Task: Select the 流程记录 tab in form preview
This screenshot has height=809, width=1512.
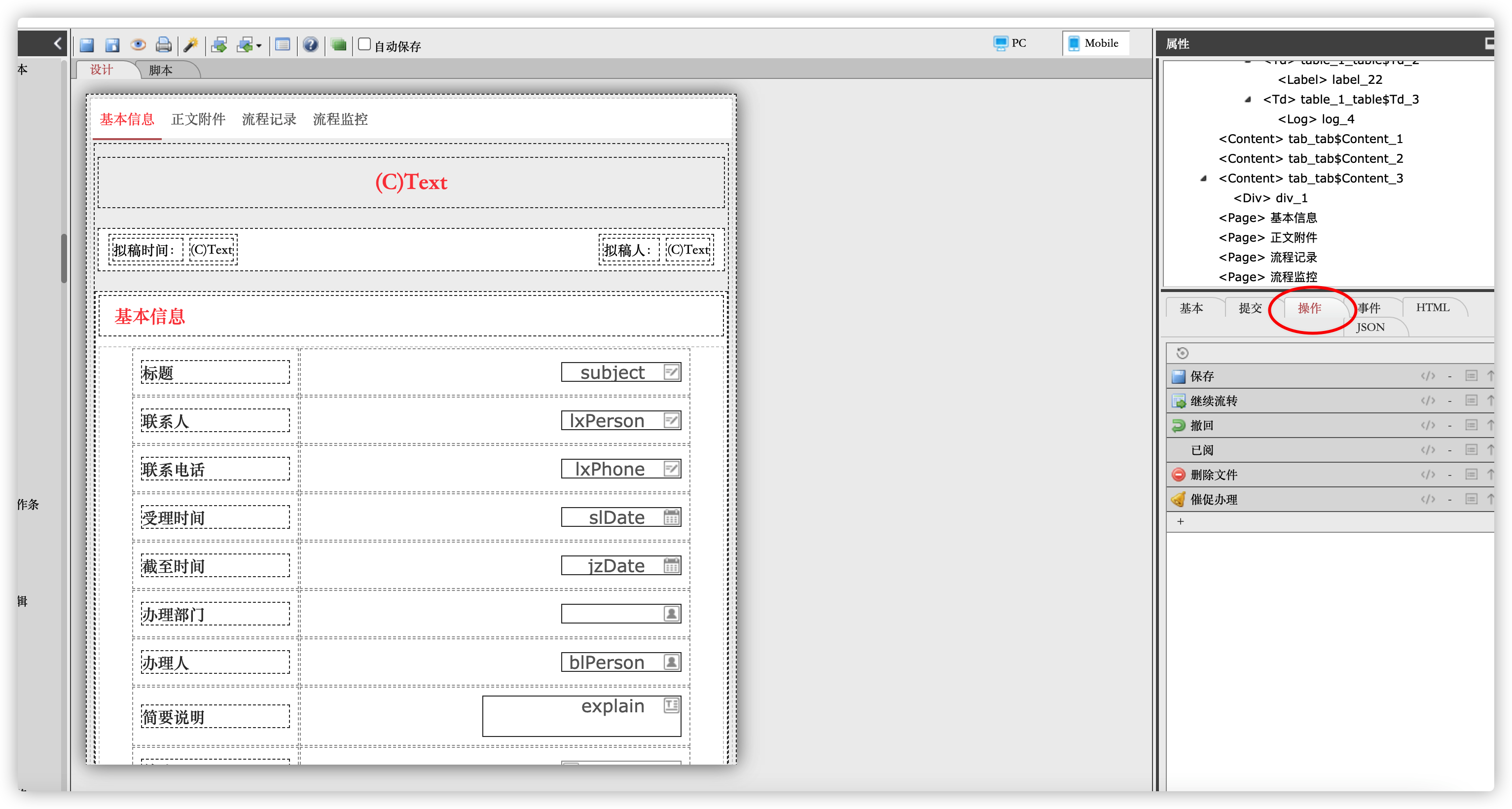Action: click(269, 120)
